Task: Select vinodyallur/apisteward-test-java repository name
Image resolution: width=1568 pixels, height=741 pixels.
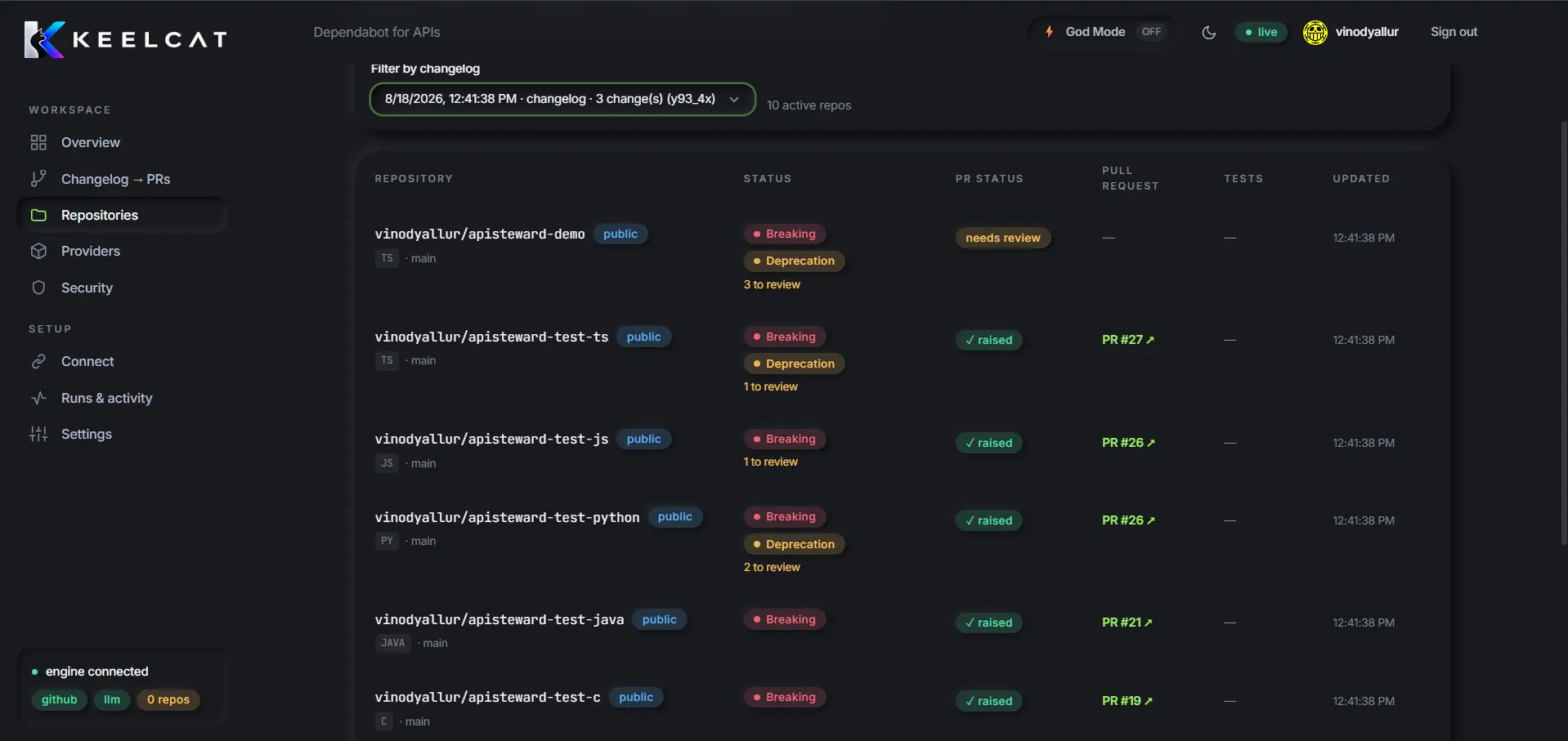Action: tap(500, 620)
